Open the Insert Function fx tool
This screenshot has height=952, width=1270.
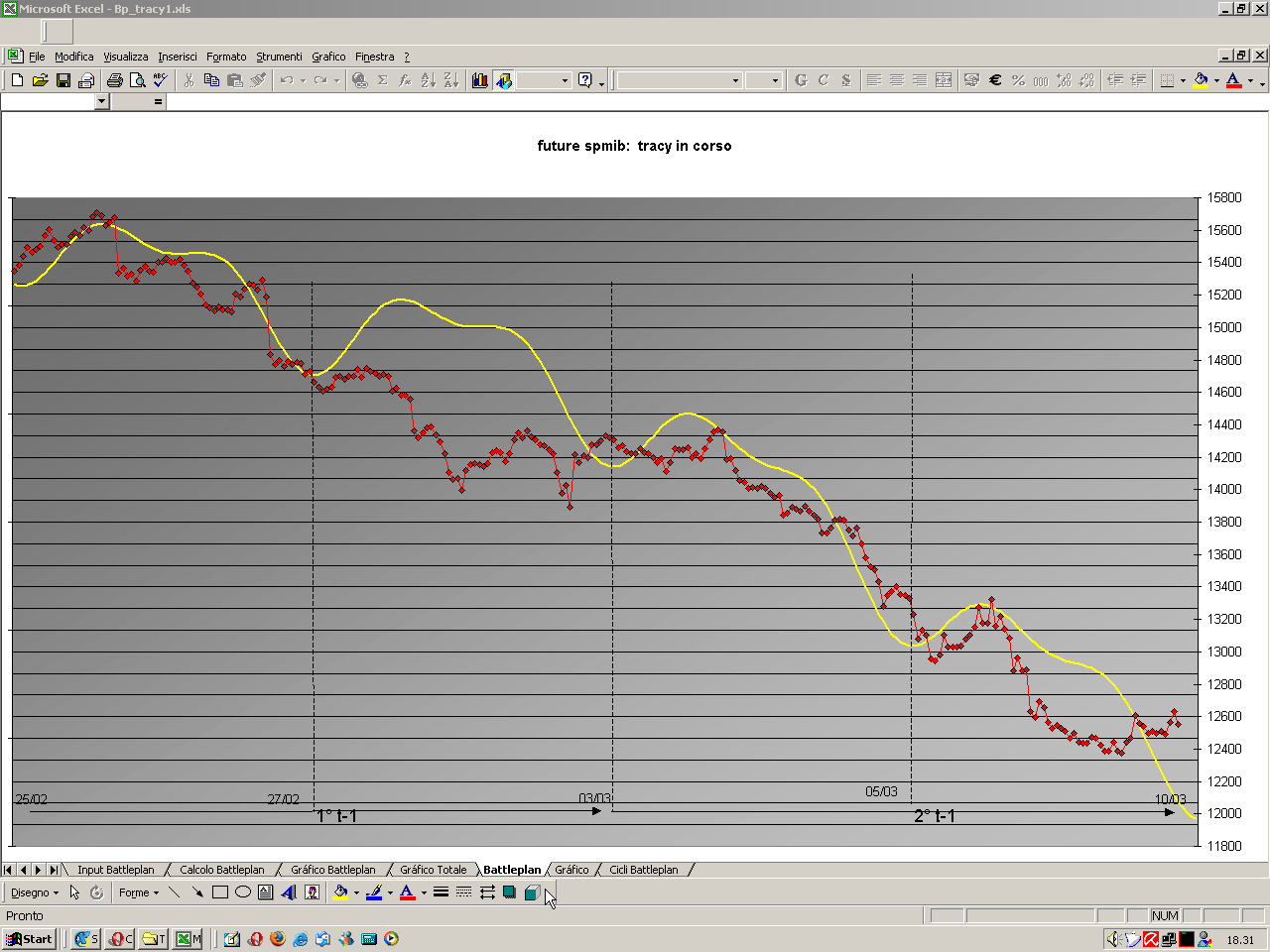[x=405, y=80]
